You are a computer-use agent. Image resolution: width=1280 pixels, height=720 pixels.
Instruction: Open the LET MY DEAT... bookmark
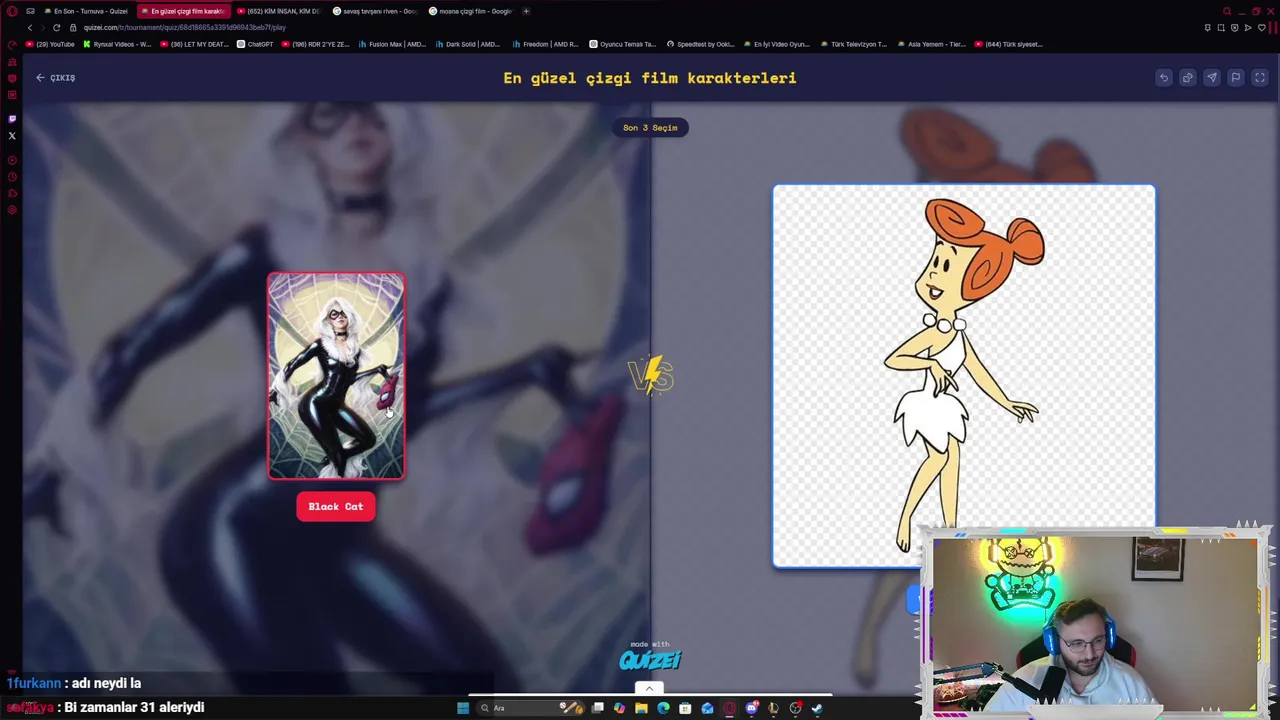point(195,44)
